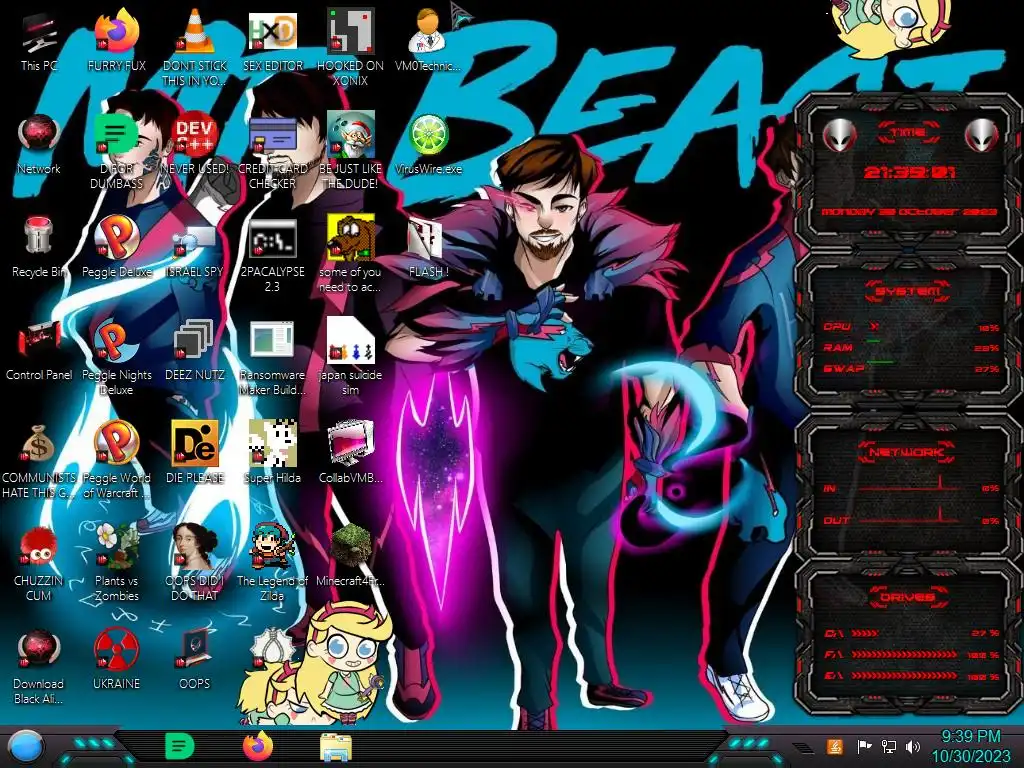Click the left alien head on the TIME widget
This screenshot has height=768, width=1024.
tap(839, 135)
